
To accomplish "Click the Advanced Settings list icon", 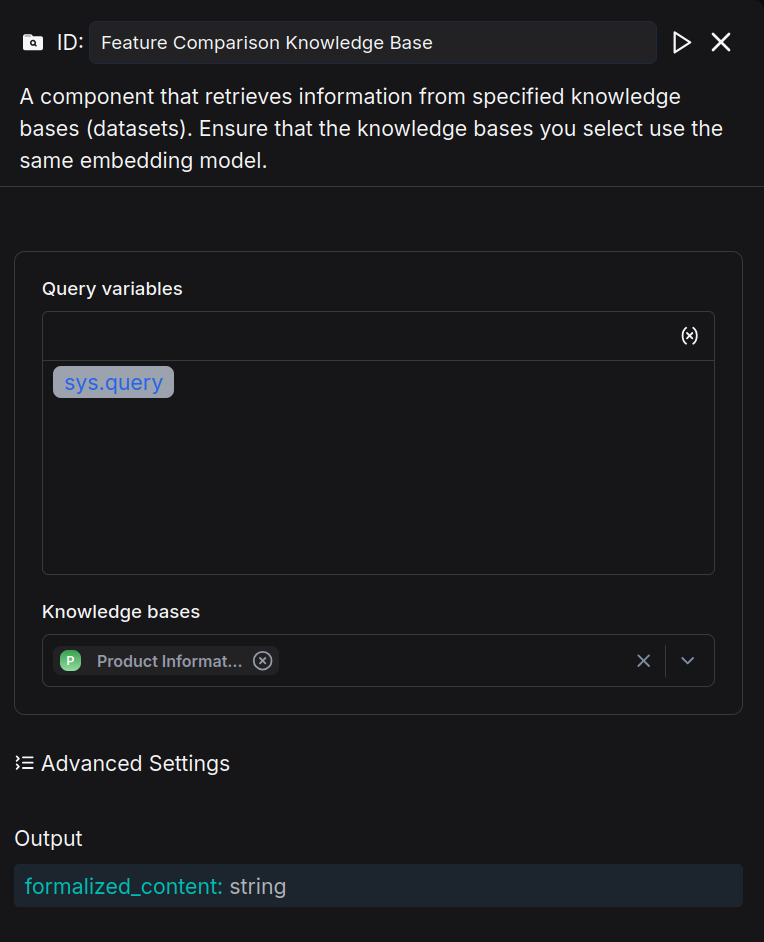I will click(x=25, y=764).
